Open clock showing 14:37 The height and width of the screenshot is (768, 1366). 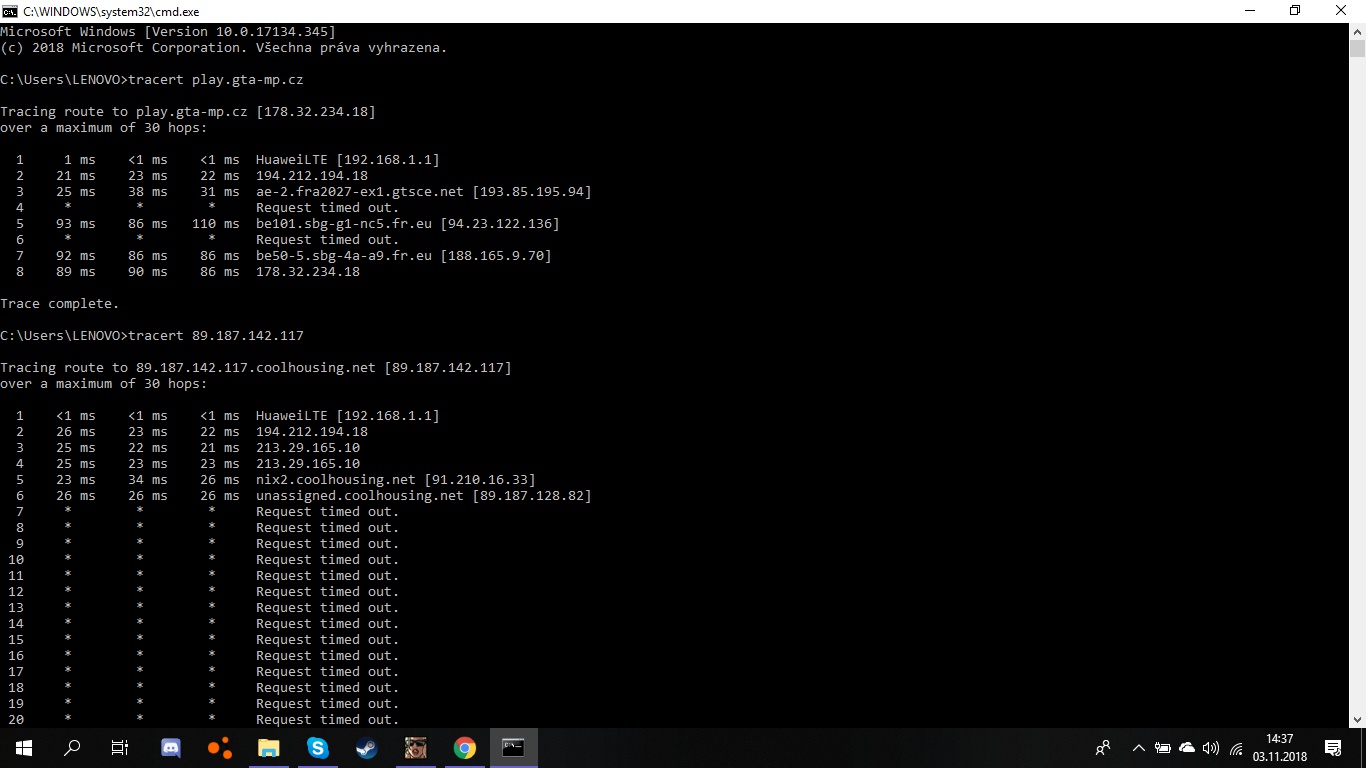coord(1280,748)
